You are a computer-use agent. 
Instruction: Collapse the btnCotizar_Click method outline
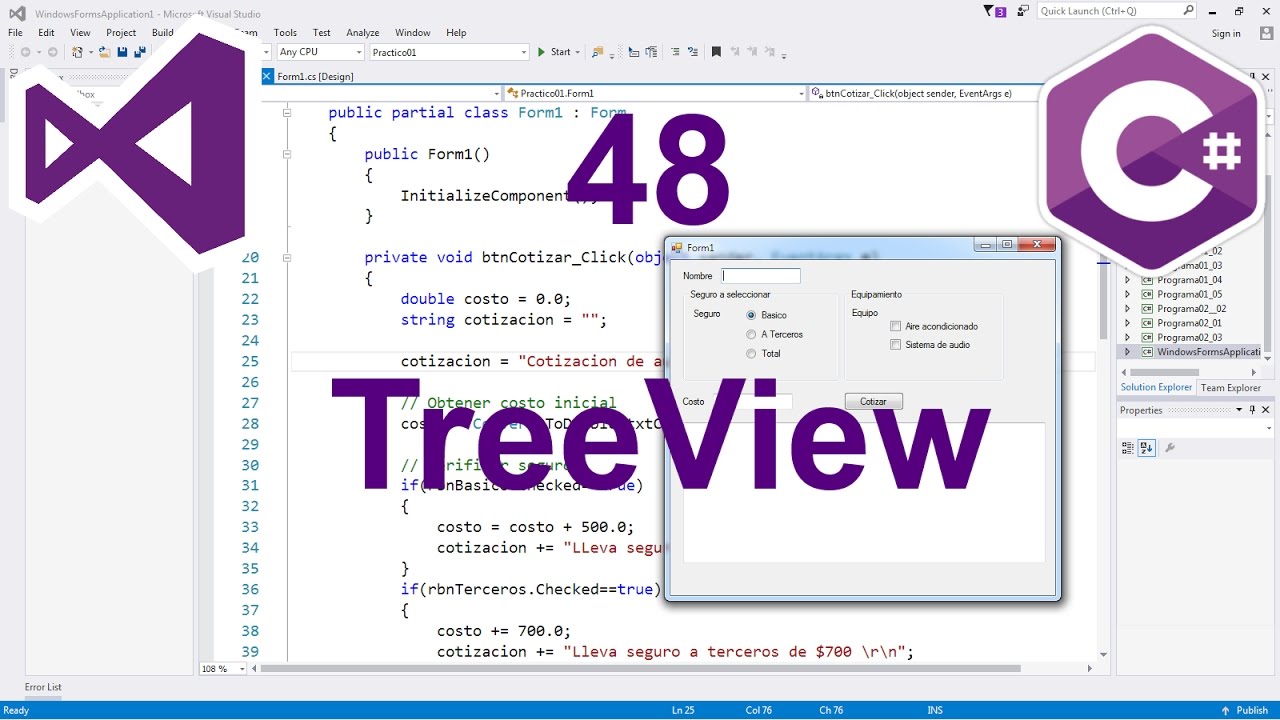tap(287, 257)
